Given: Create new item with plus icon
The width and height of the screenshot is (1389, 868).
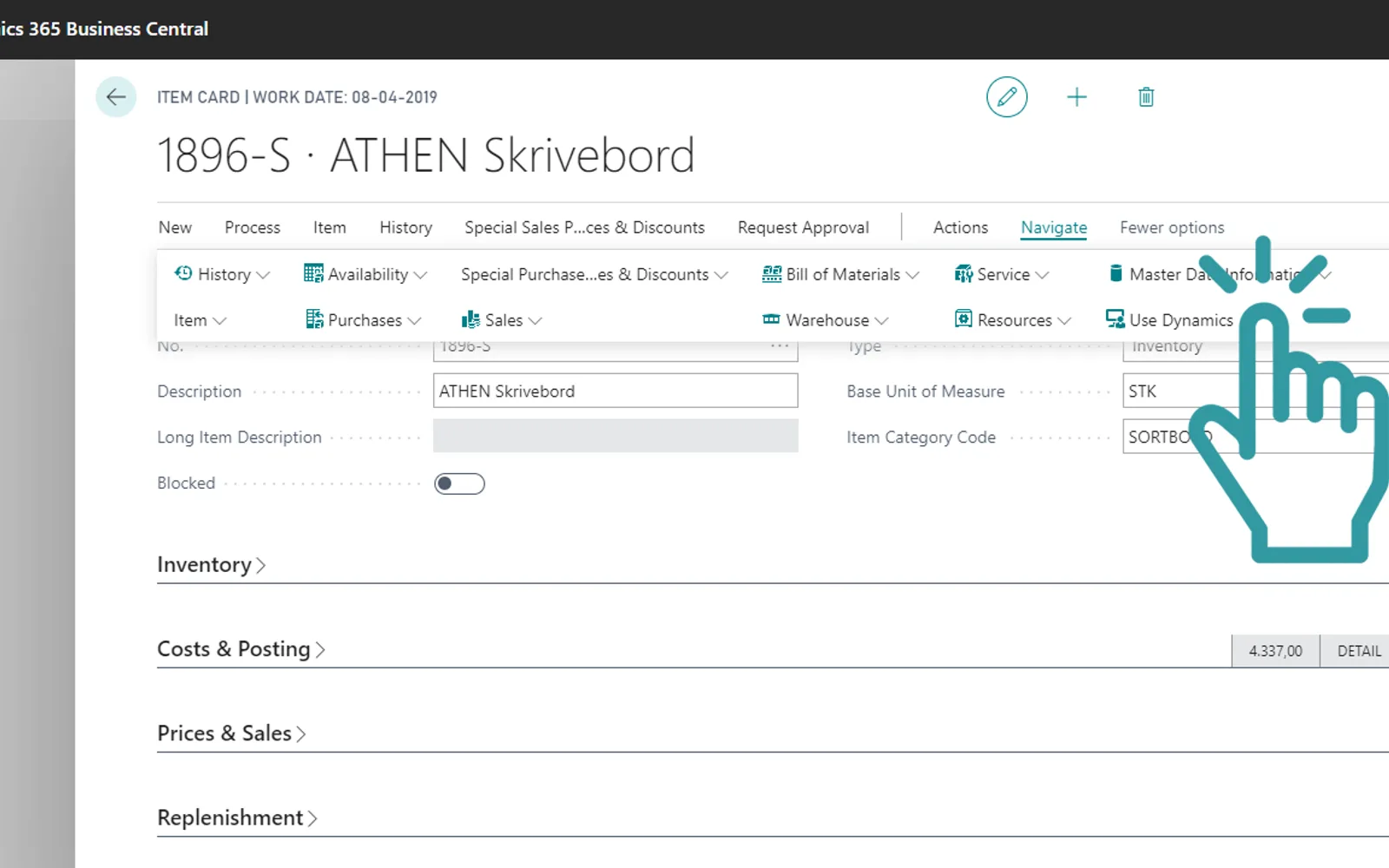Looking at the screenshot, I should click(1076, 97).
